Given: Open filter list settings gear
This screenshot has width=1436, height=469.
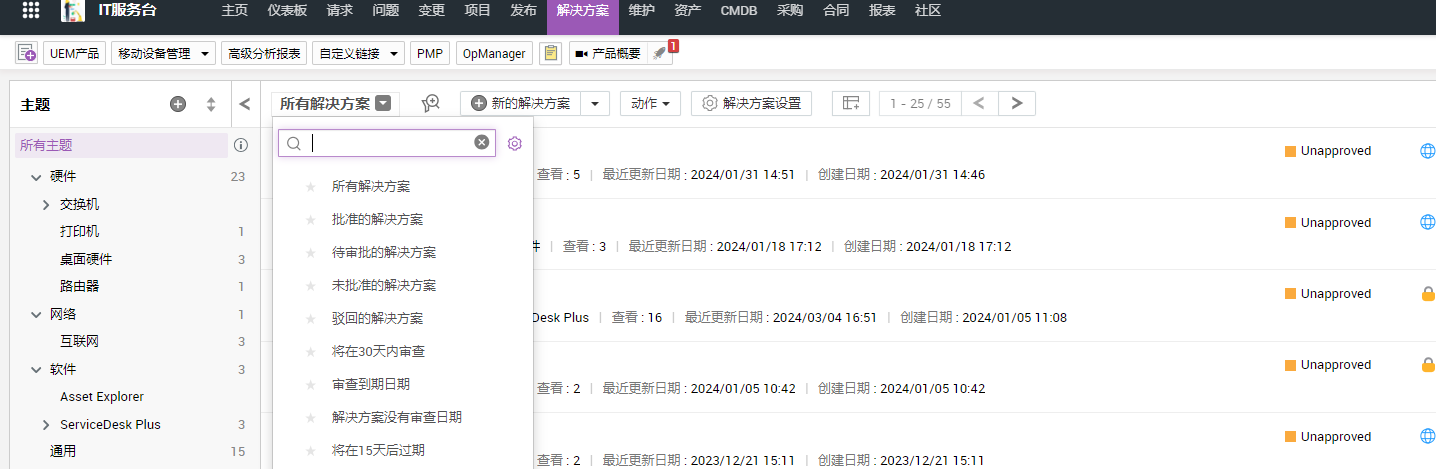Looking at the screenshot, I should click(515, 143).
